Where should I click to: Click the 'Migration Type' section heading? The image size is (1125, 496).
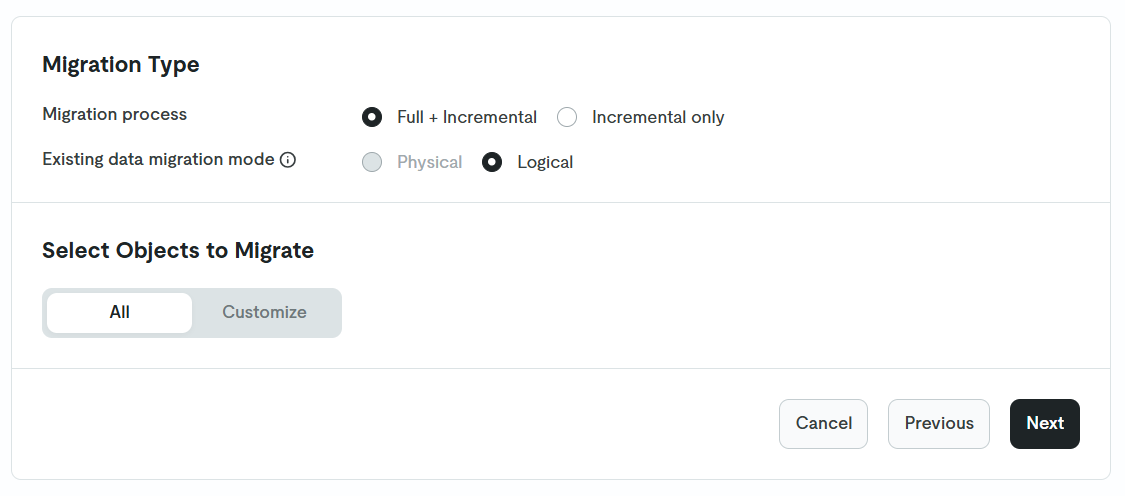121,65
